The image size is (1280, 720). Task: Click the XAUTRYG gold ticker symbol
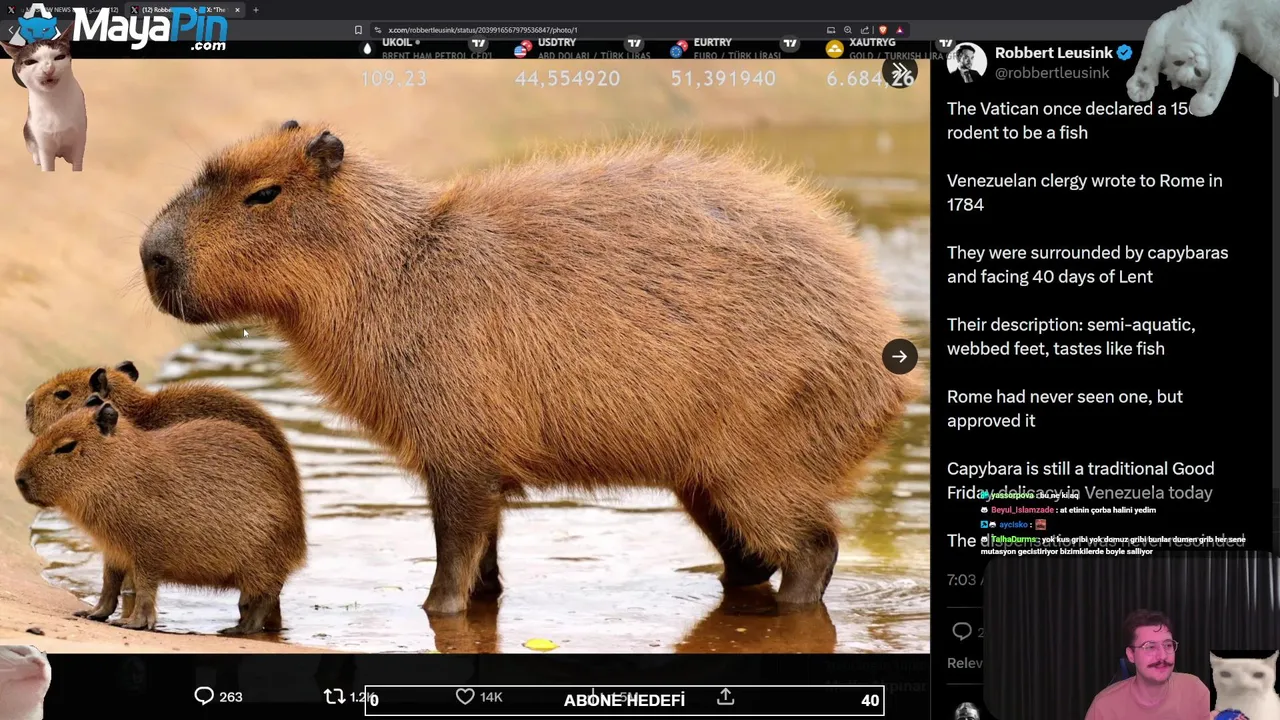(872, 43)
